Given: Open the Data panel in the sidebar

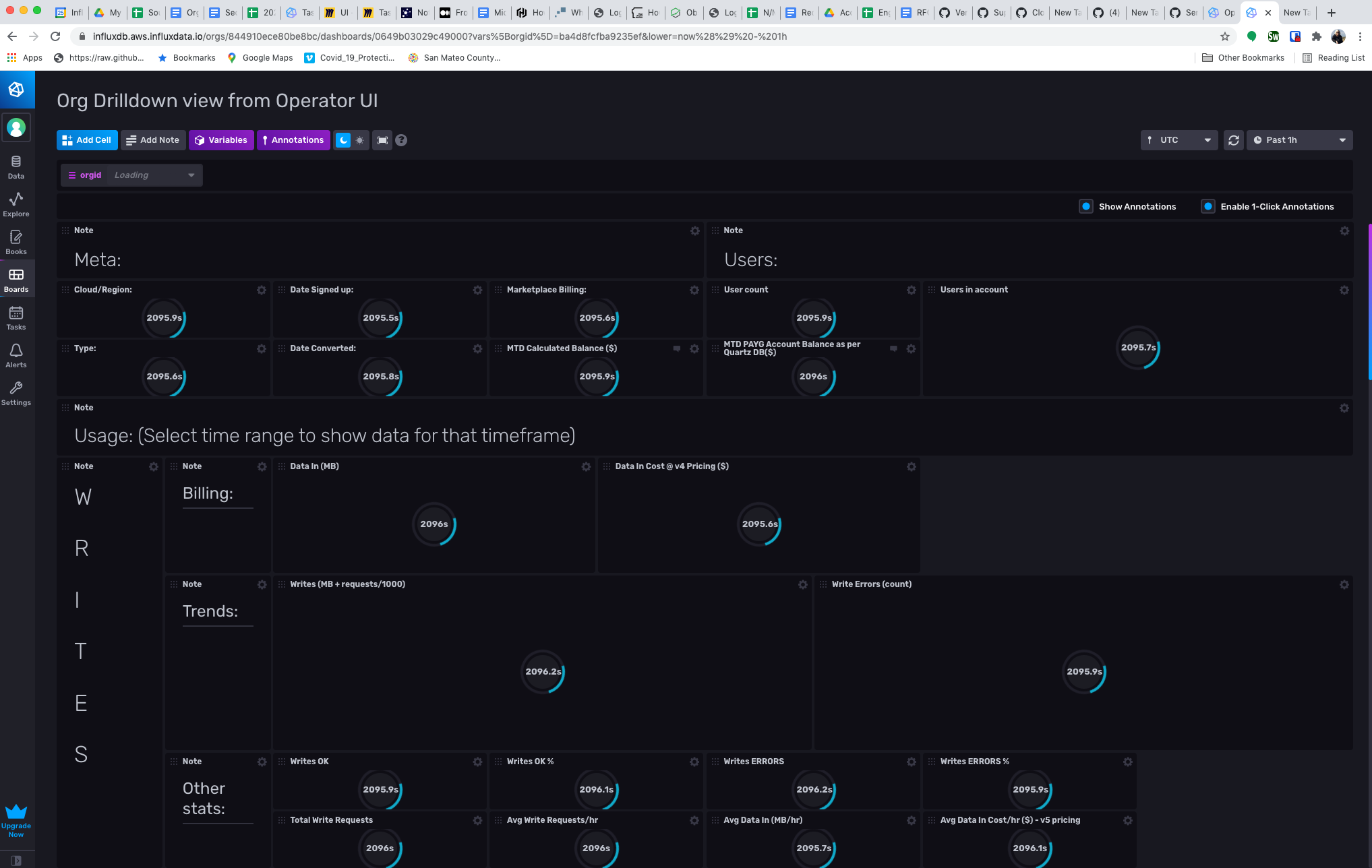Looking at the screenshot, I should pyautogui.click(x=16, y=165).
